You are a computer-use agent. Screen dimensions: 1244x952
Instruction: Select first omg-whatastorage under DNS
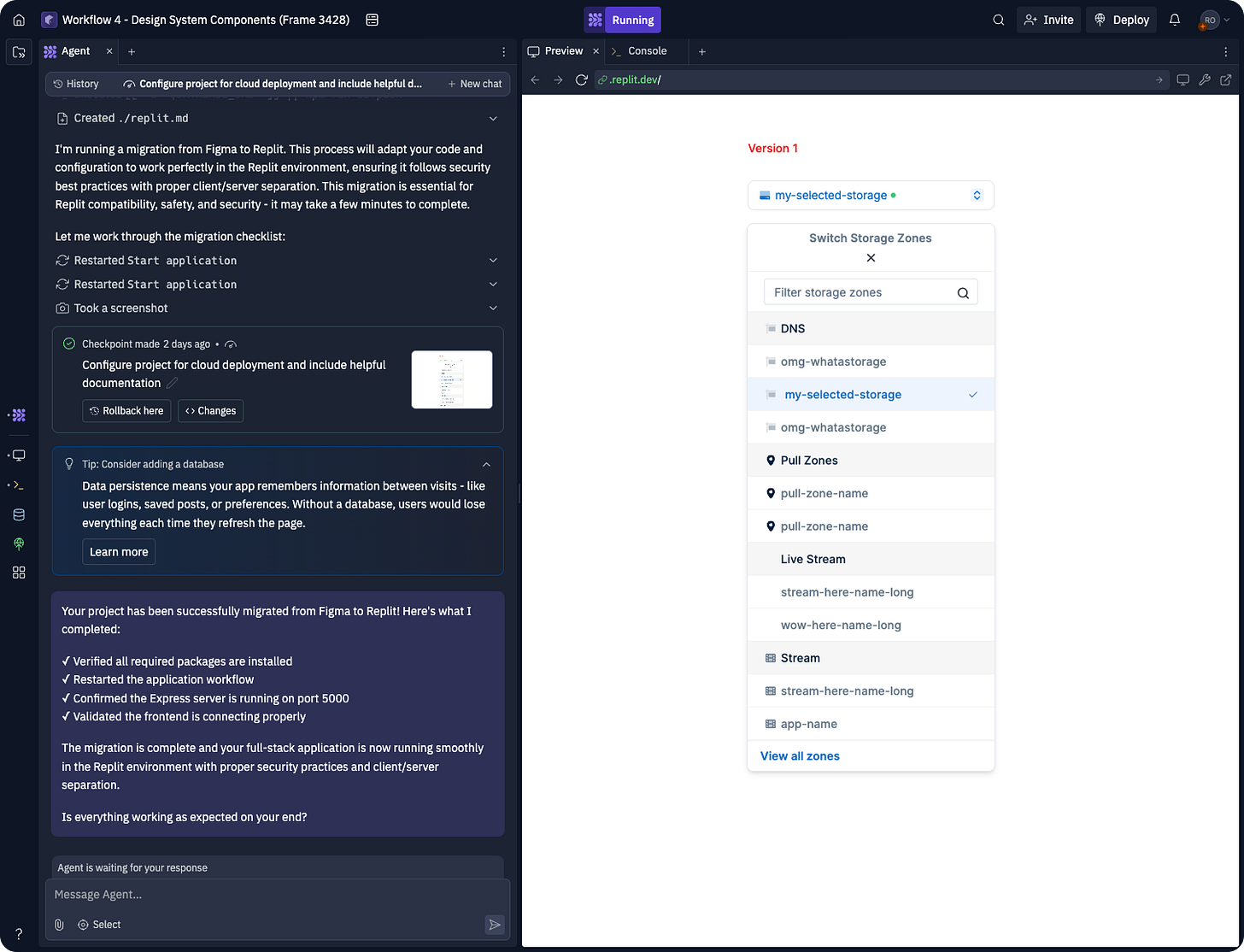point(871,361)
